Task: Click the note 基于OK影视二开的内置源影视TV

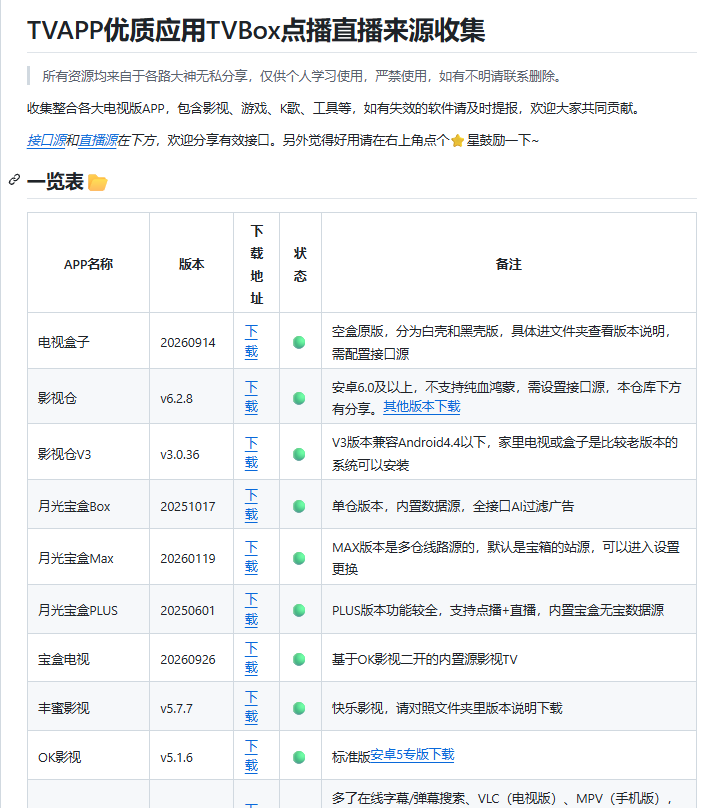Action: pos(425,660)
